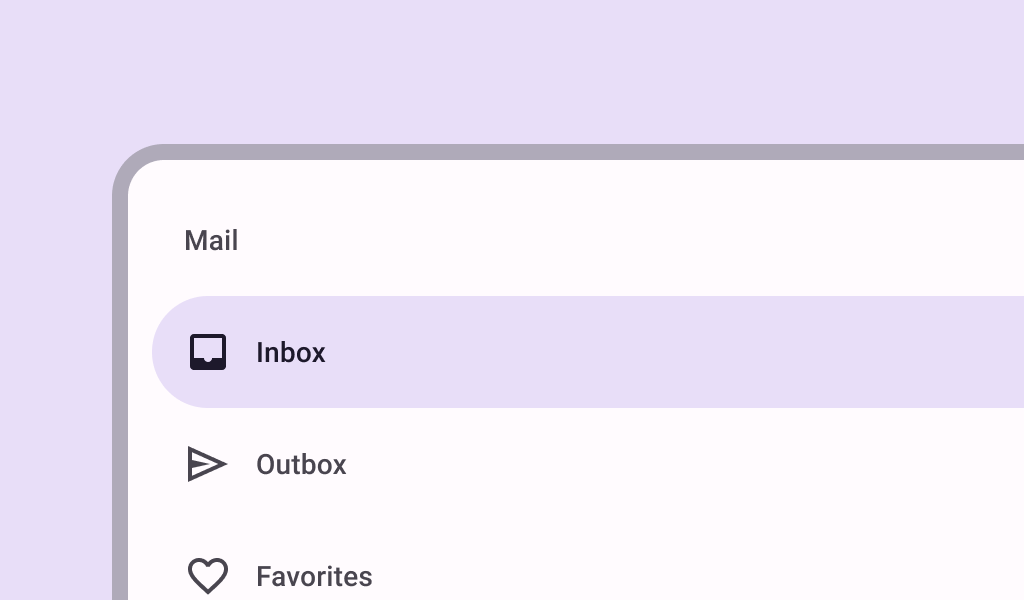Screen dimensions: 1024x600
Task: Select the Outbox send arrow icon
Action: pos(207,464)
